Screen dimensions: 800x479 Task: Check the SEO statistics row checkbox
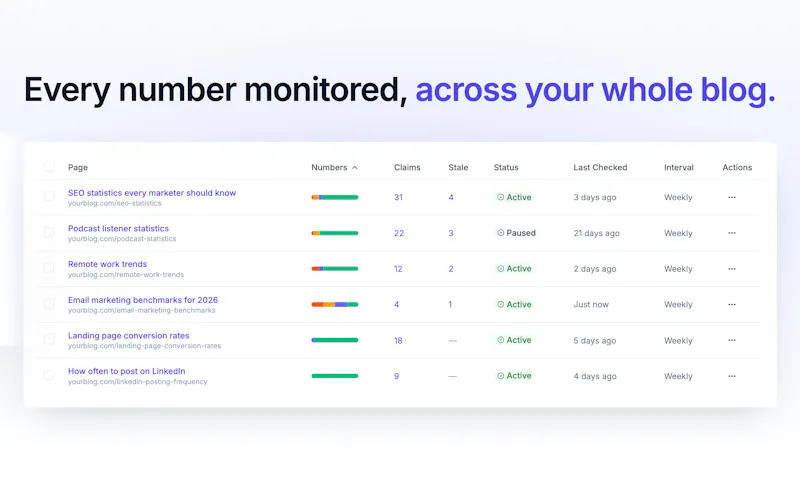coord(49,196)
